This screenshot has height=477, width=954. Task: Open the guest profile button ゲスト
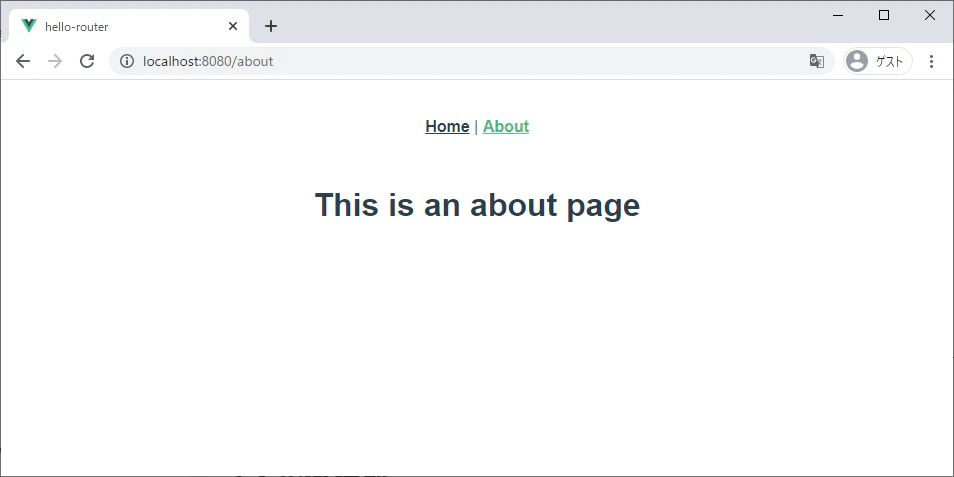pyautogui.click(x=877, y=61)
